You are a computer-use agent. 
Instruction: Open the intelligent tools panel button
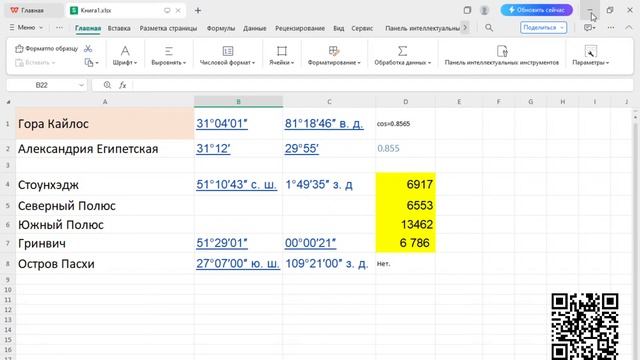click(x=502, y=55)
